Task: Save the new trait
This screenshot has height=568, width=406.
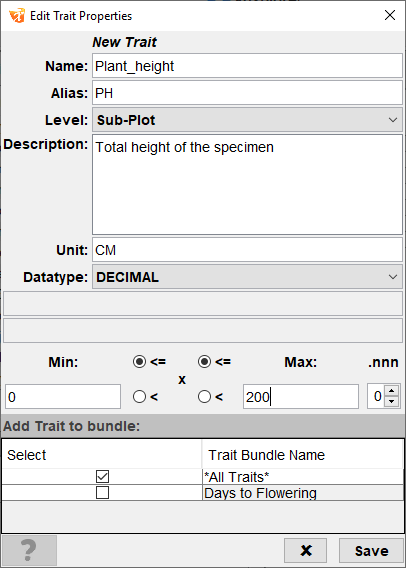Action: coord(371,551)
